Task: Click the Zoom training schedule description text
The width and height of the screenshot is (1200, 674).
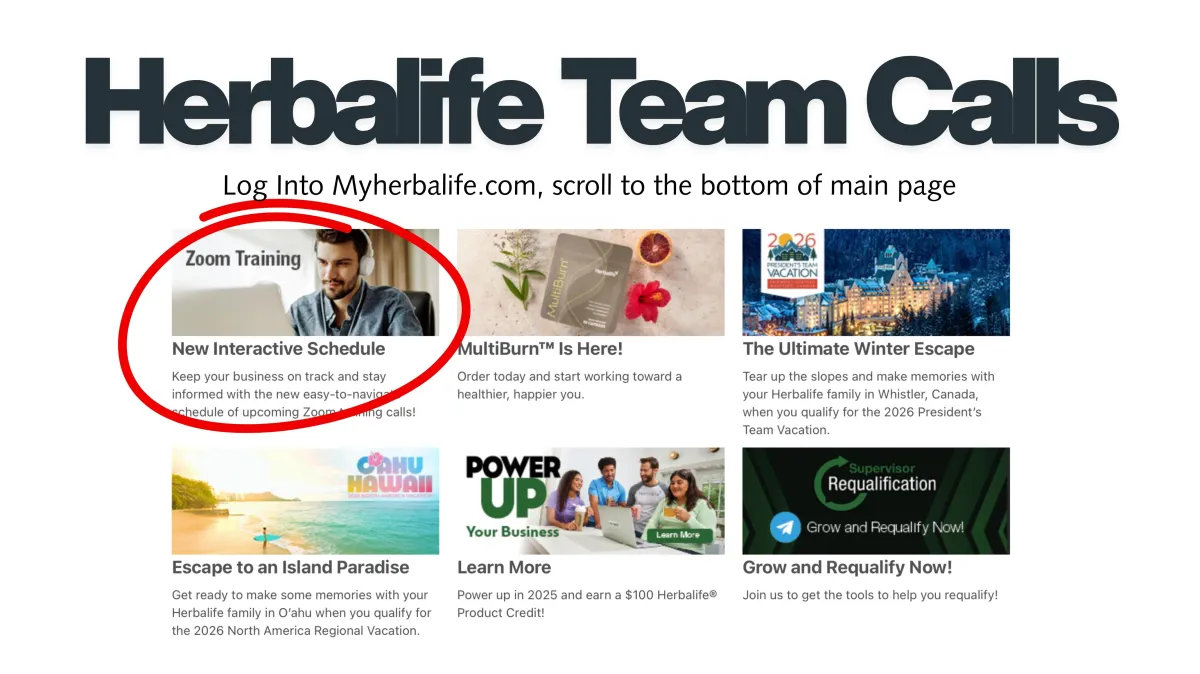Action: point(294,394)
